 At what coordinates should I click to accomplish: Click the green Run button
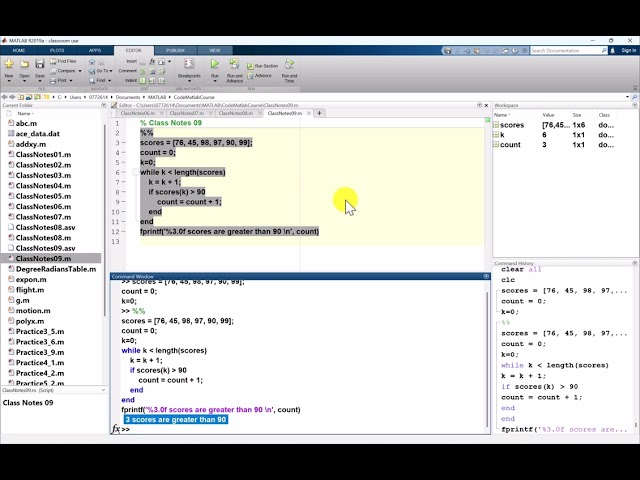[x=215, y=64]
